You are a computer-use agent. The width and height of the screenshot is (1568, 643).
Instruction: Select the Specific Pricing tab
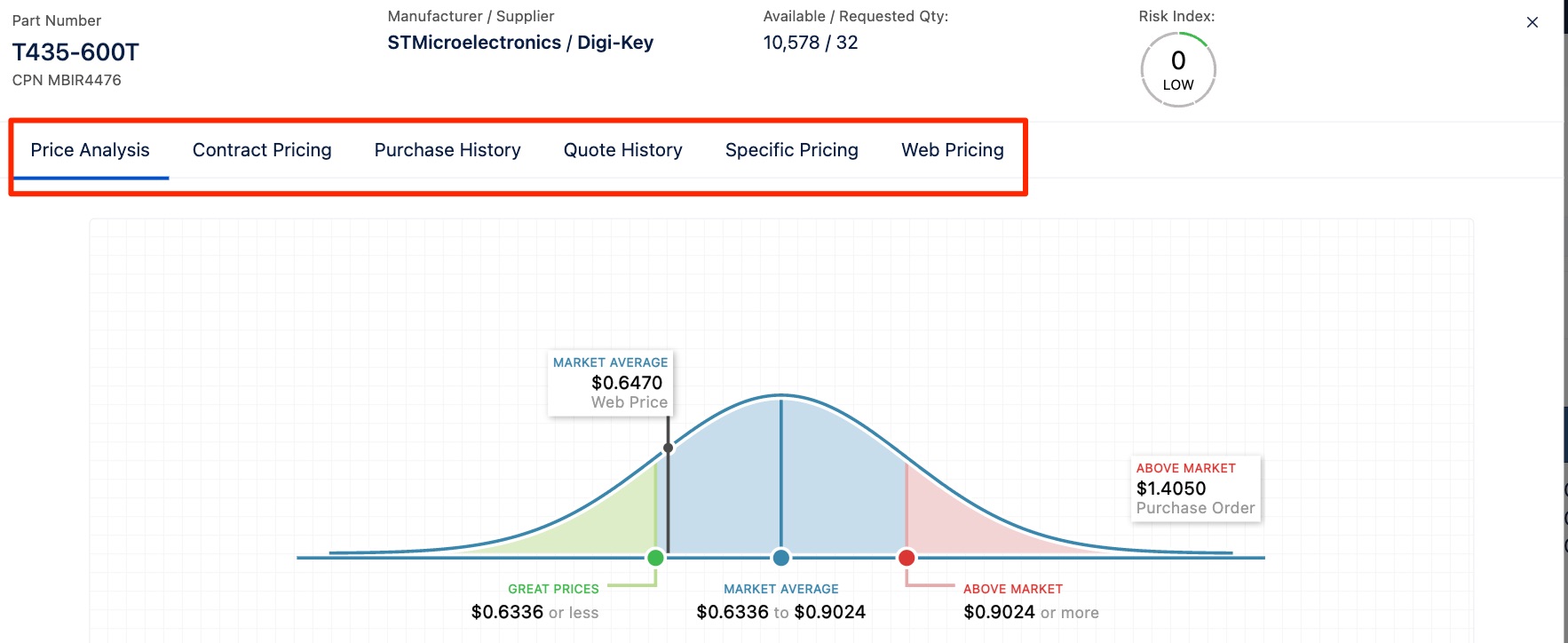791,150
